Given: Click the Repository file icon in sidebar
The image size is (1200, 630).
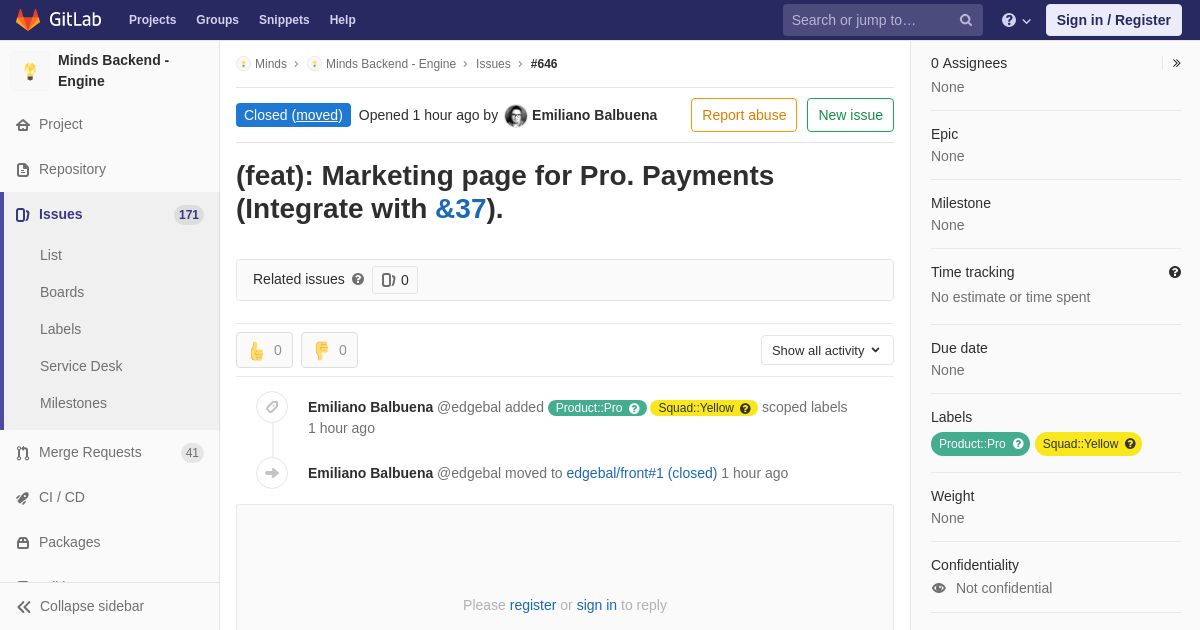Looking at the screenshot, I should point(23,170).
